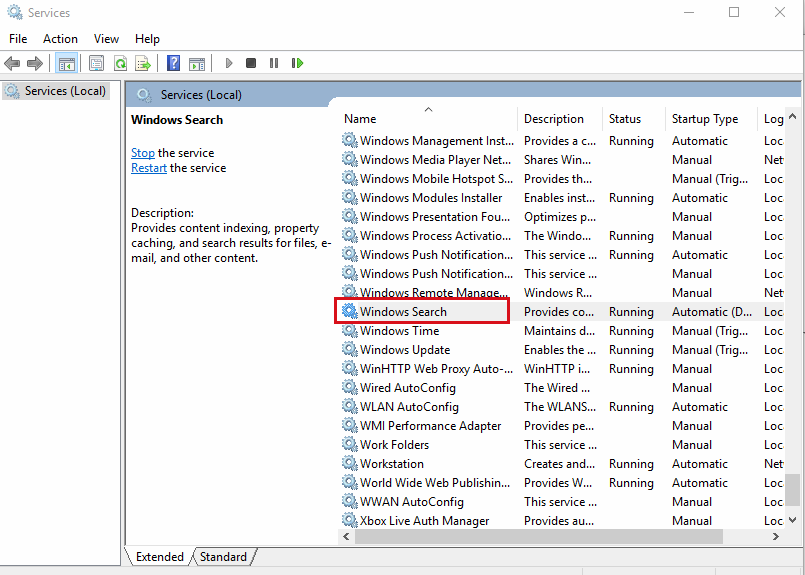The height and width of the screenshot is (575, 805).
Task: Sort services by the Name column header
Action: pyautogui.click(x=360, y=119)
